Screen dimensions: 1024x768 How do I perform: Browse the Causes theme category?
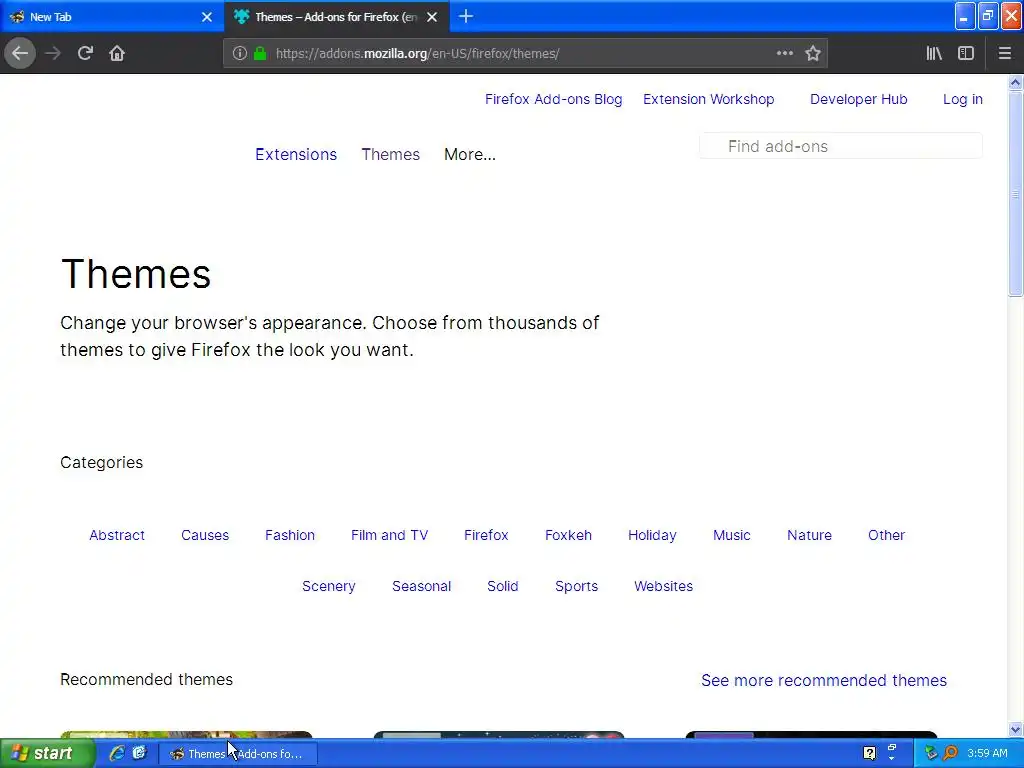pyautogui.click(x=205, y=535)
